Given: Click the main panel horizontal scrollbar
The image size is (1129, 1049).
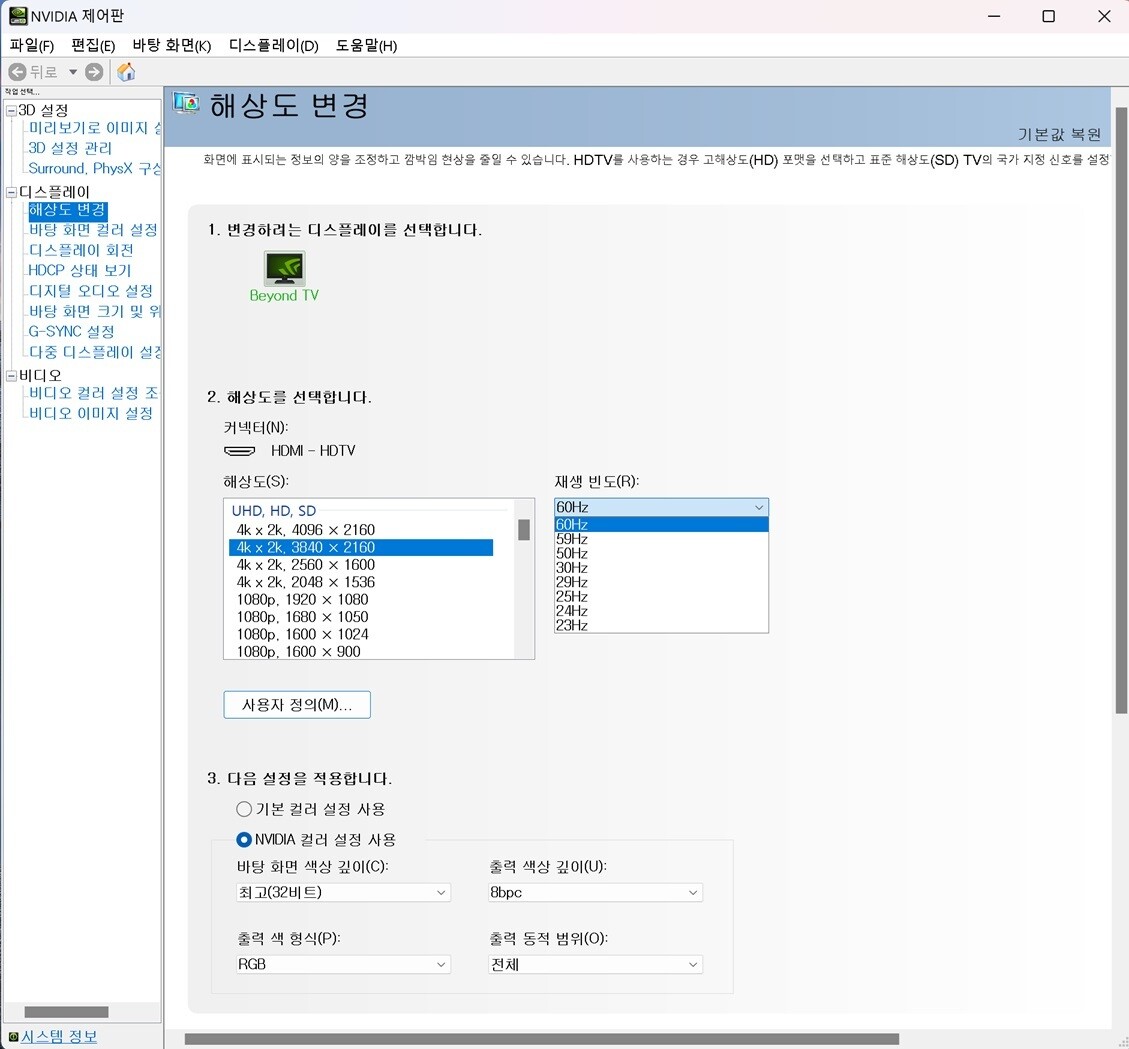Looking at the screenshot, I should click(541, 1039).
